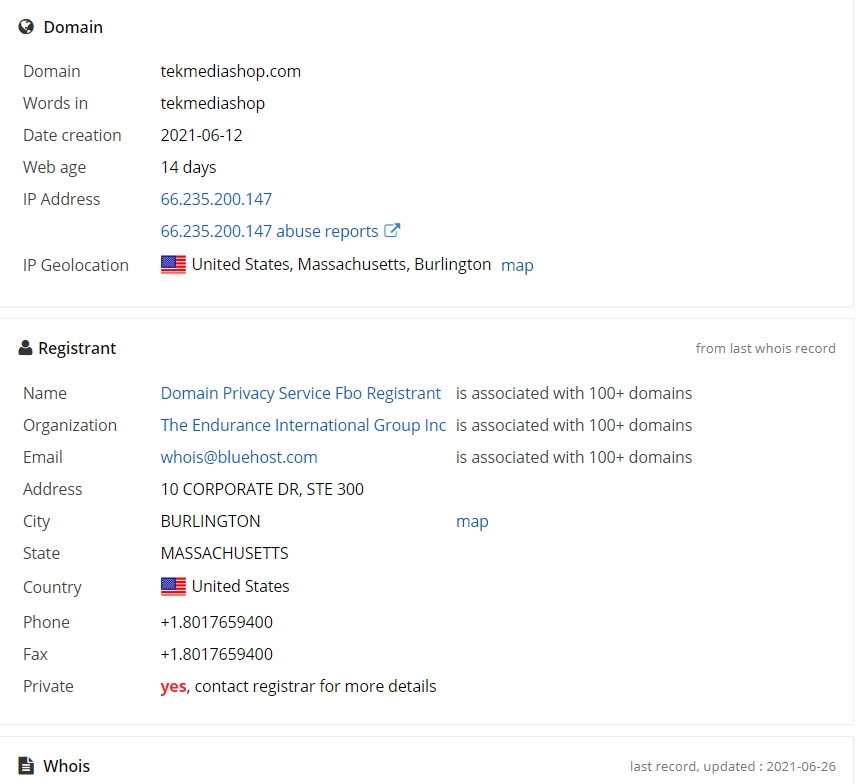Click the US flag in Country row
The width and height of the screenshot is (857, 784).
tap(173, 587)
